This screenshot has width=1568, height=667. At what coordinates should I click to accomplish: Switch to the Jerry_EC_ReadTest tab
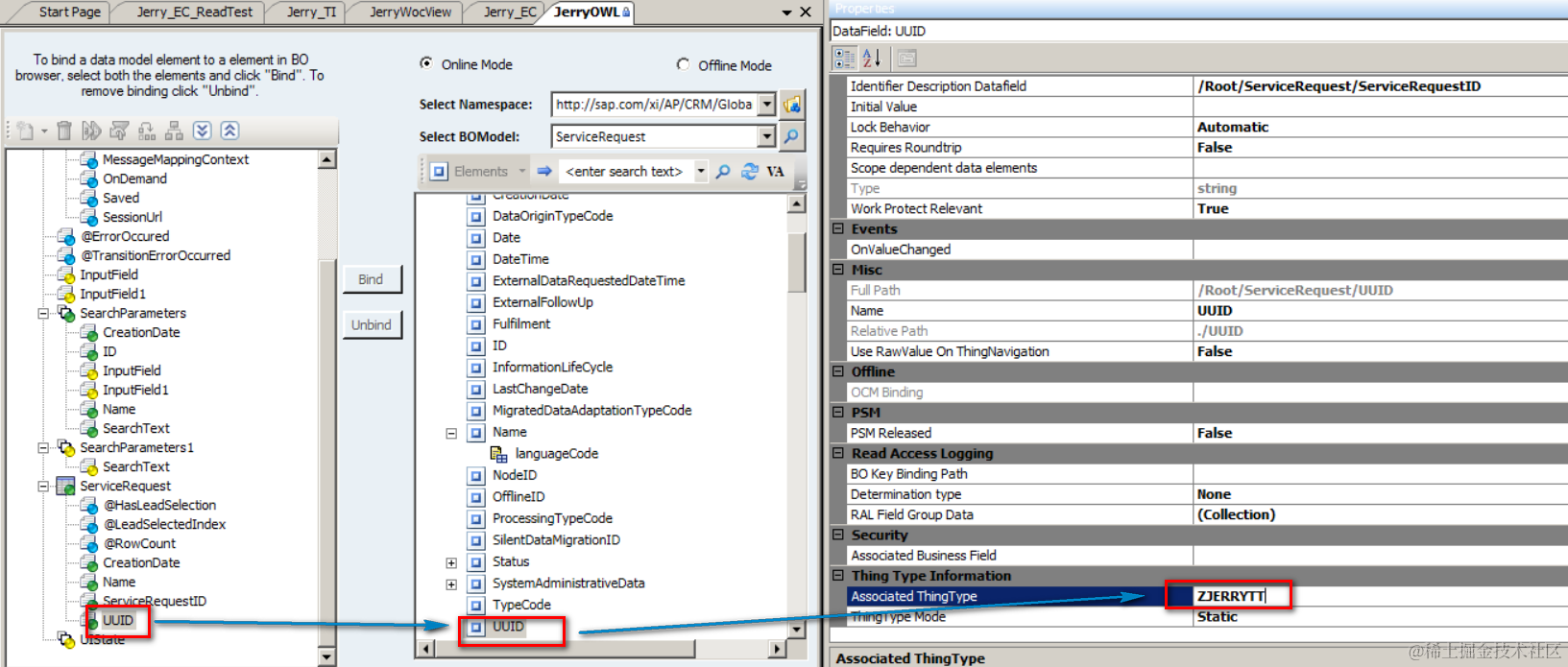coord(195,12)
